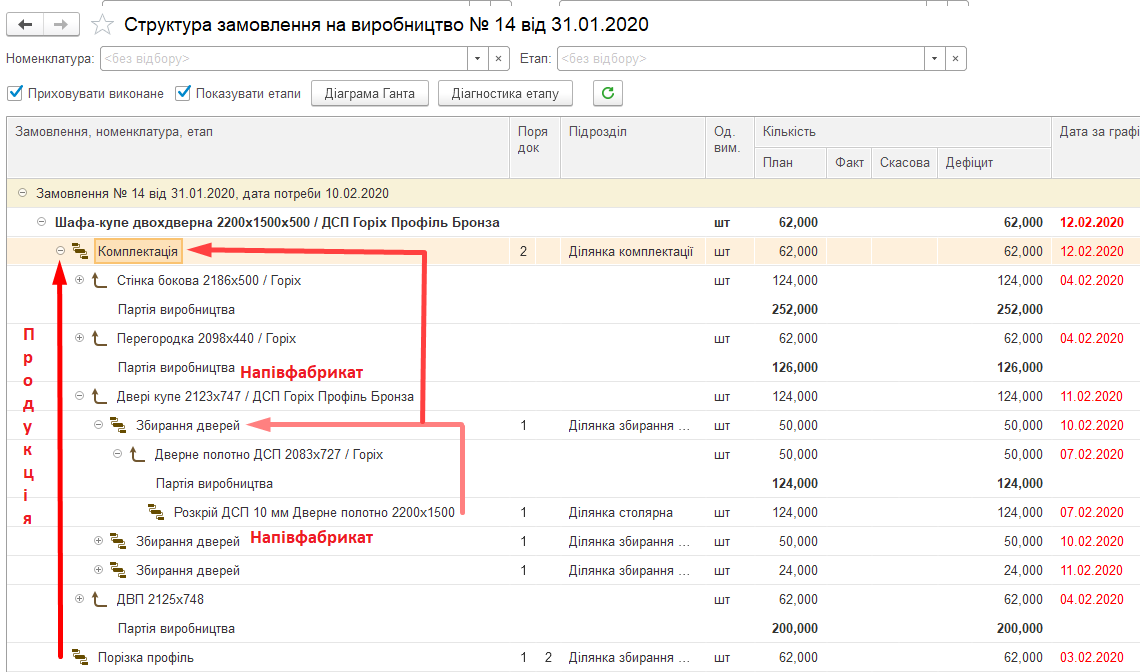Image resolution: width=1140 pixels, height=672 pixels.
Task: Clear the Номенклатура filter with the X button
Action: click(499, 59)
